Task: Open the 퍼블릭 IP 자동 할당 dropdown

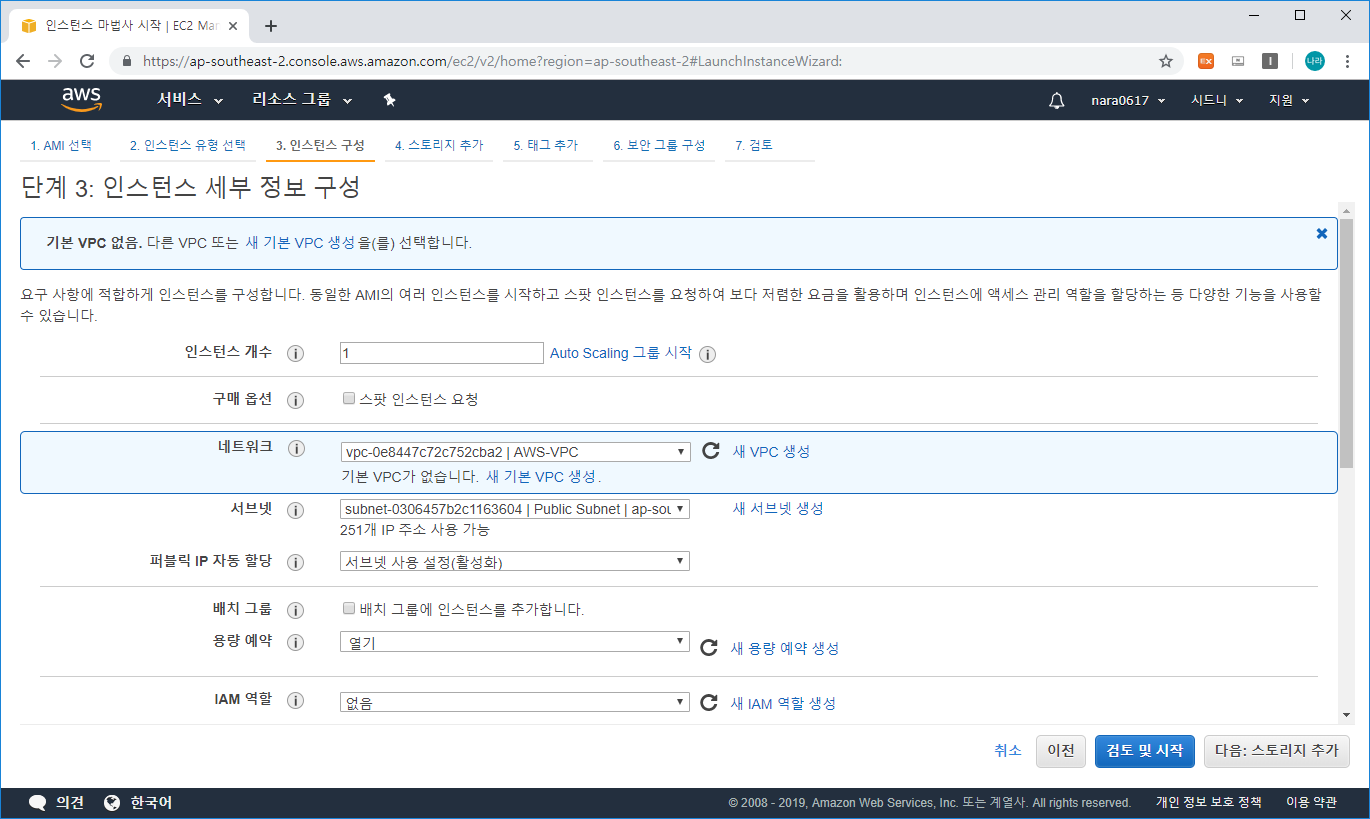Action: (515, 561)
